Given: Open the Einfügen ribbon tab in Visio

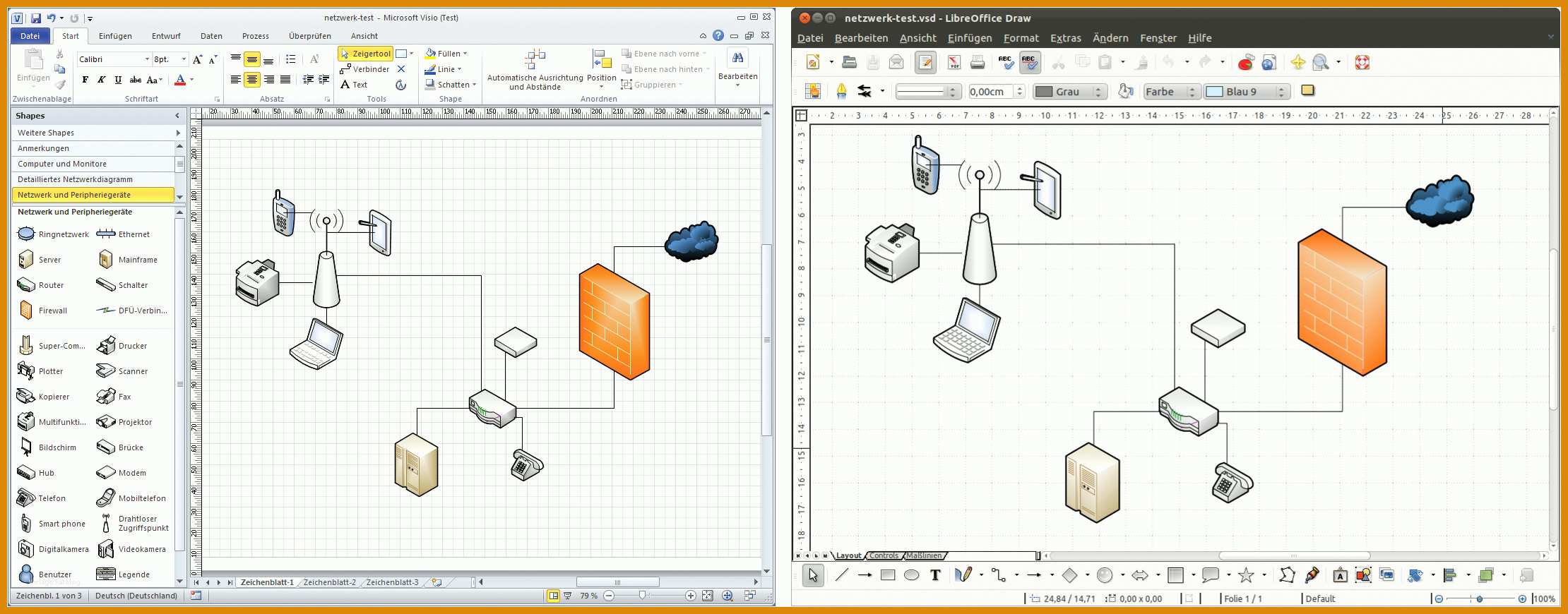Looking at the screenshot, I should click(x=115, y=36).
